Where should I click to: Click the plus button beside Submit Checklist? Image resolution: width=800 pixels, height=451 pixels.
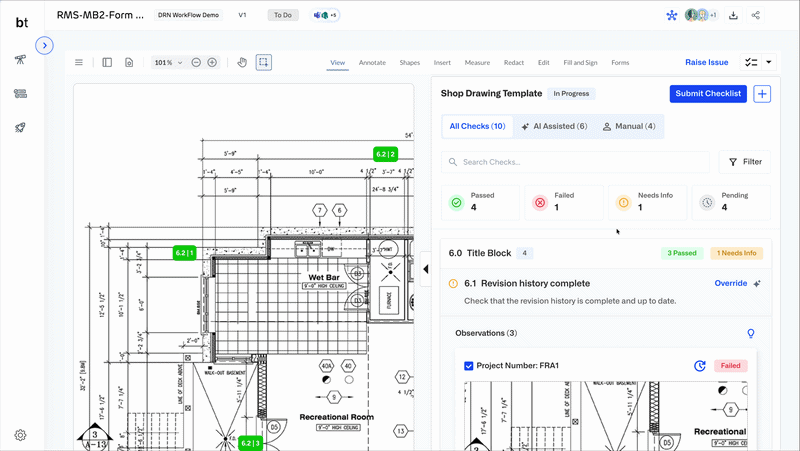(762, 94)
